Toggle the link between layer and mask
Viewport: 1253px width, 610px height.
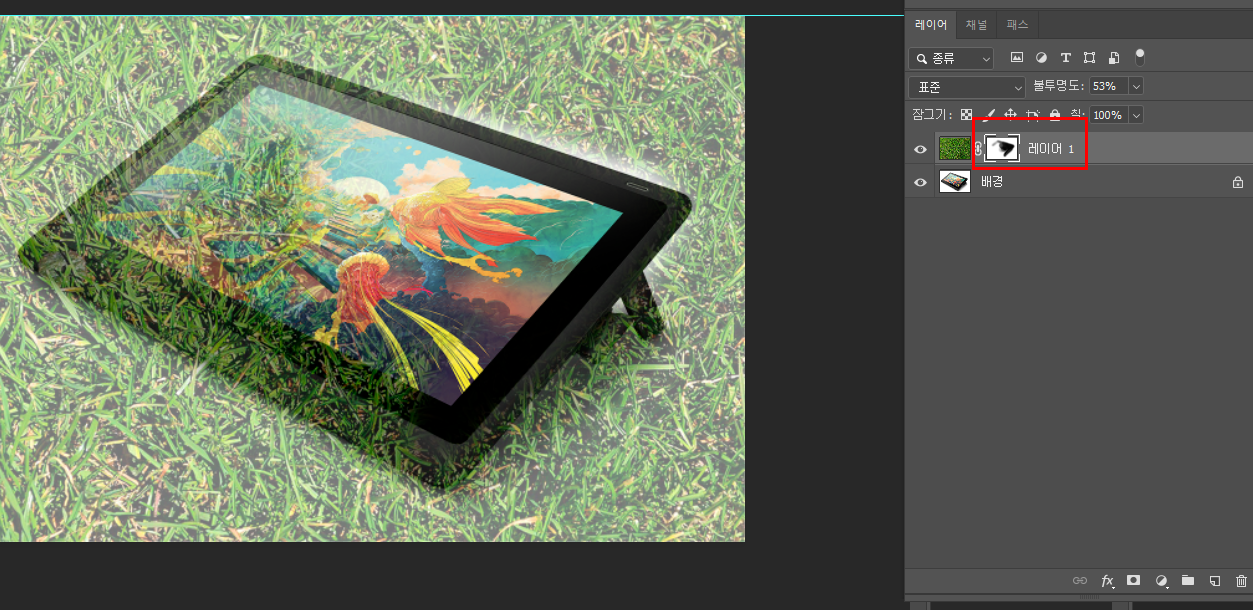pyautogui.click(x=978, y=149)
